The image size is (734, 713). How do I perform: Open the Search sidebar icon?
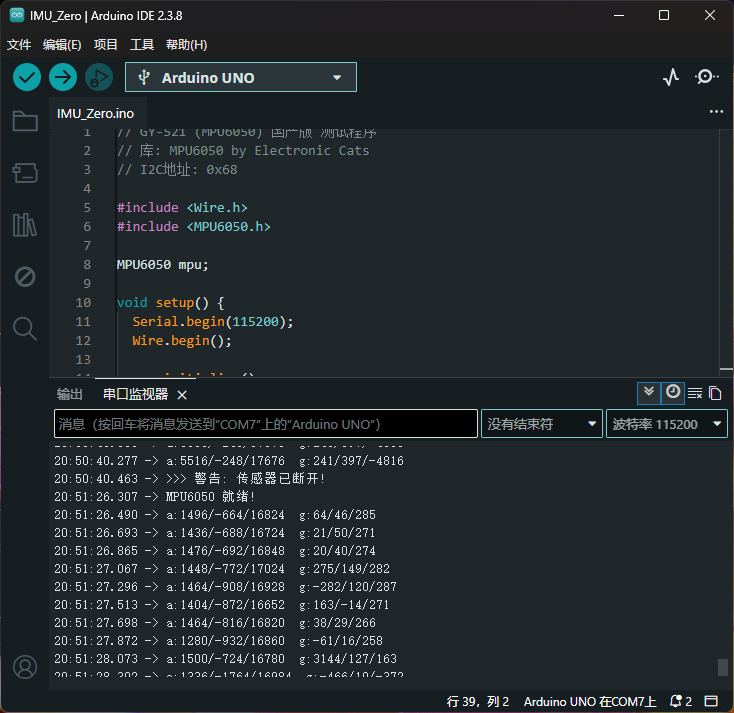click(25, 329)
